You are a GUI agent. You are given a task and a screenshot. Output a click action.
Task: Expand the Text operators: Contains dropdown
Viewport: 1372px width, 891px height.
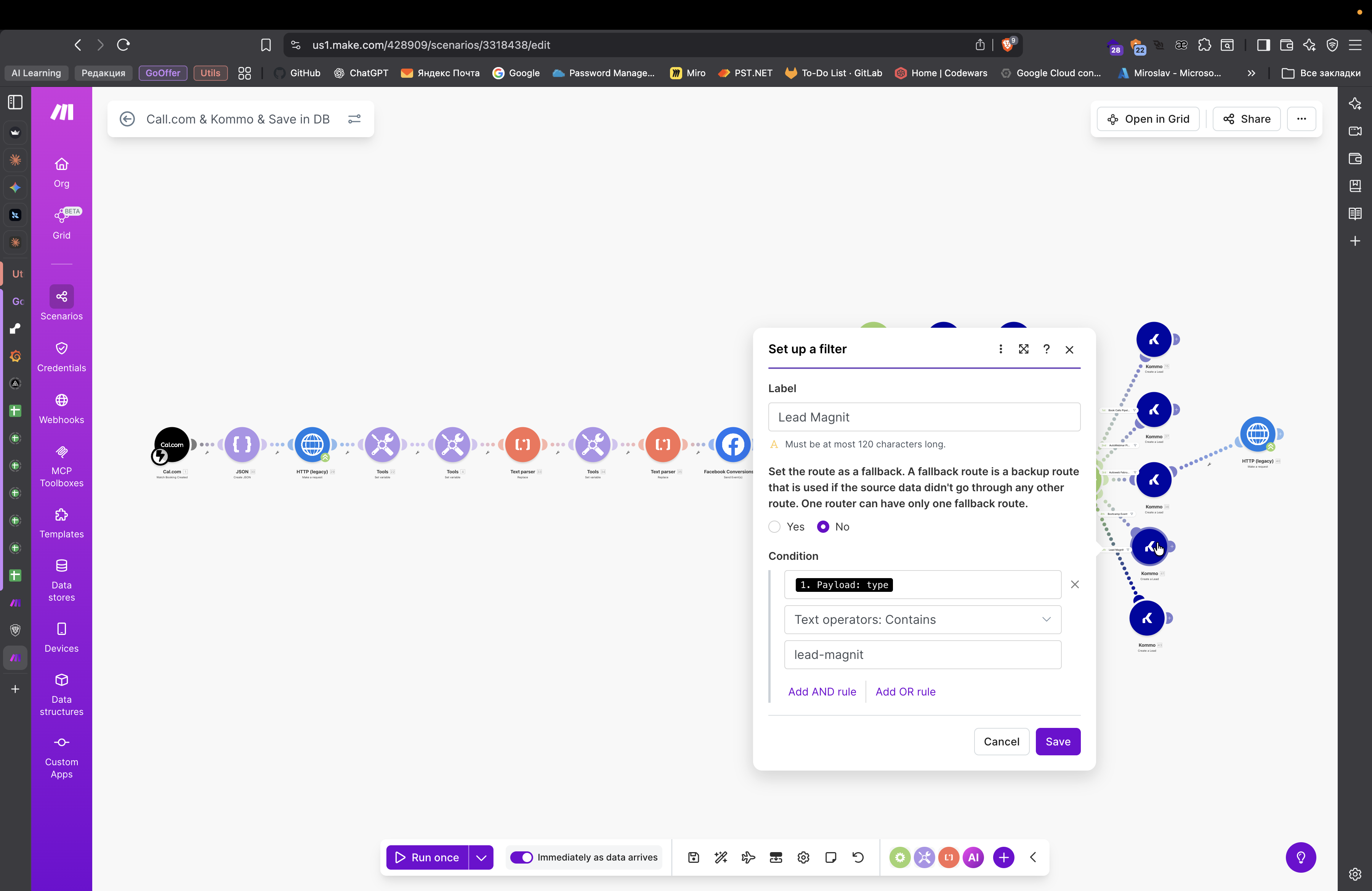(922, 620)
